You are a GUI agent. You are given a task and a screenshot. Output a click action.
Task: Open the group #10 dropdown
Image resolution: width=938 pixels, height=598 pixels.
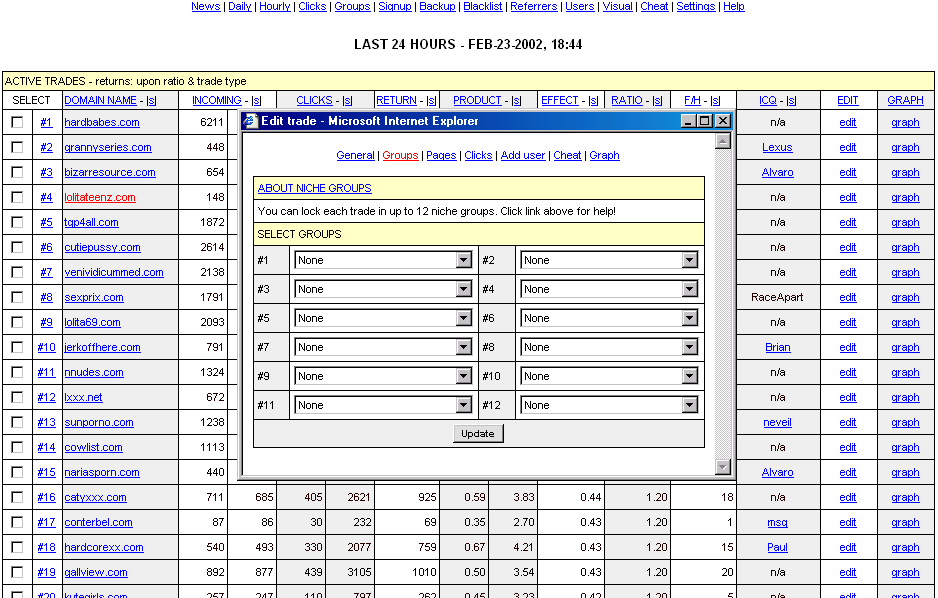click(609, 376)
